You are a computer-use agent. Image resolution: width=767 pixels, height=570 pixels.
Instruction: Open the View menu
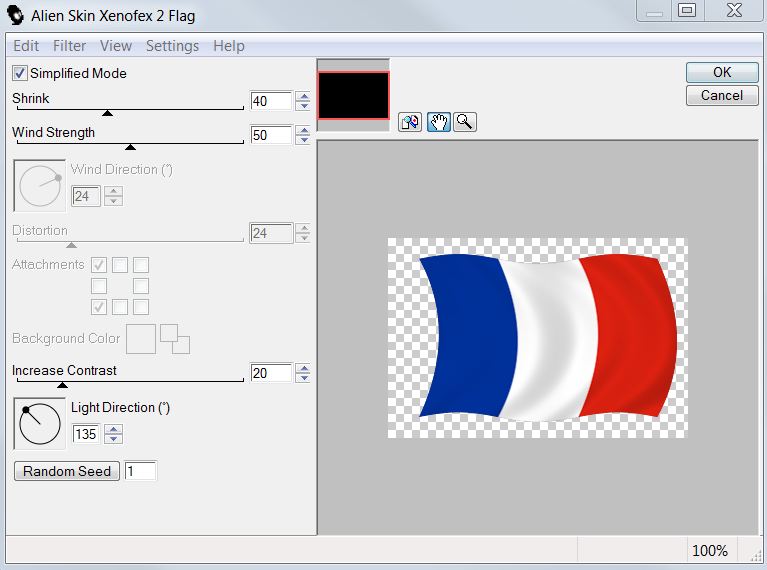(116, 46)
